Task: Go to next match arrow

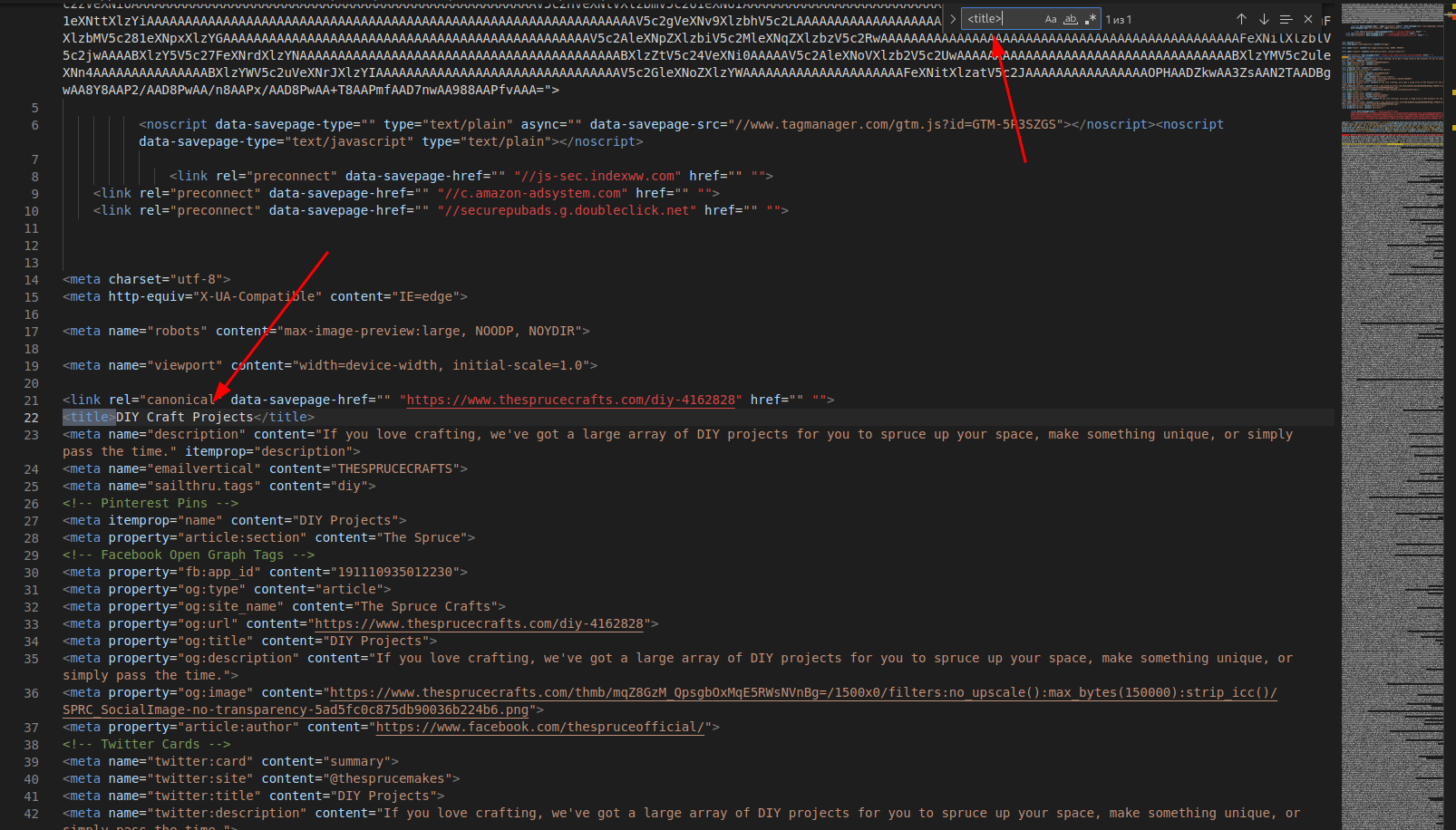Action: pyautogui.click(x=1264, y=19)
